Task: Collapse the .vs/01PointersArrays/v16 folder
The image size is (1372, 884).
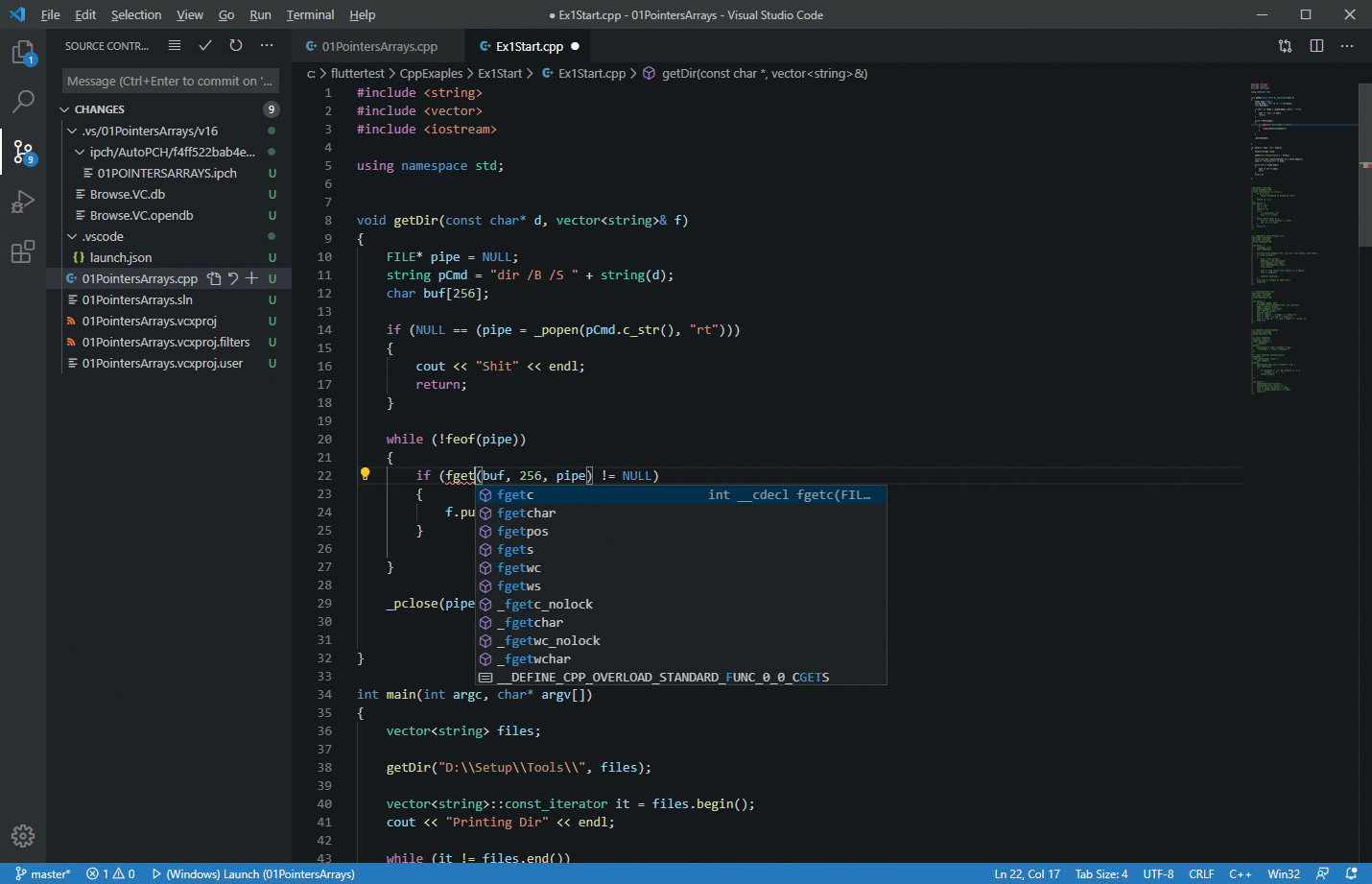Action: tap(73, 131)
